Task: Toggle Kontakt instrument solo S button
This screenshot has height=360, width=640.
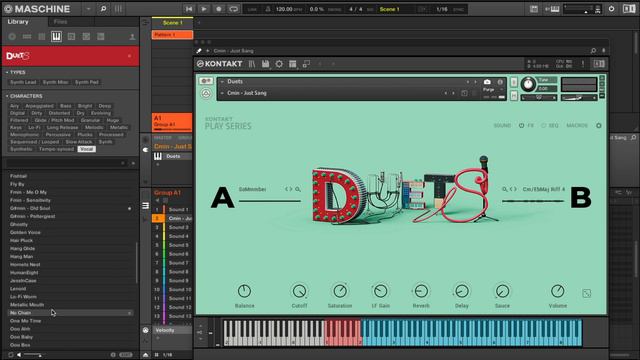Action: [514, 82]
